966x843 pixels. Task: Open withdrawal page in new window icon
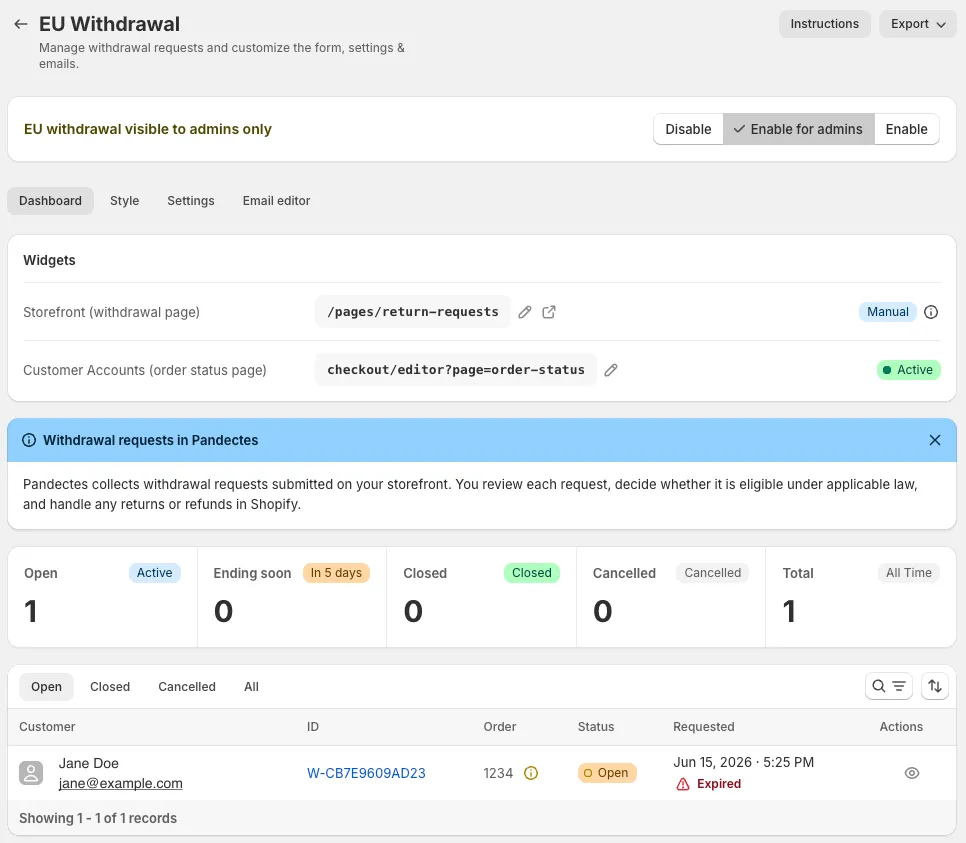[x=549, y=312]
